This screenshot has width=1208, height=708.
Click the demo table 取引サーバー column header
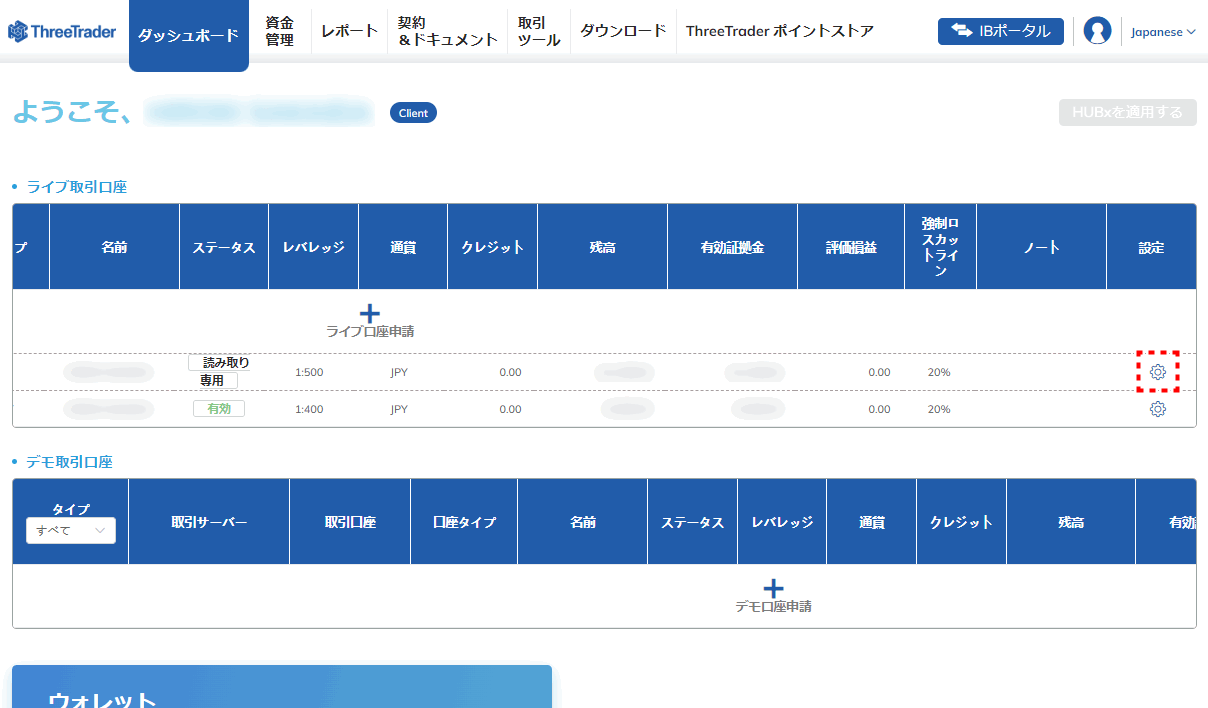(x=209, y=522)
